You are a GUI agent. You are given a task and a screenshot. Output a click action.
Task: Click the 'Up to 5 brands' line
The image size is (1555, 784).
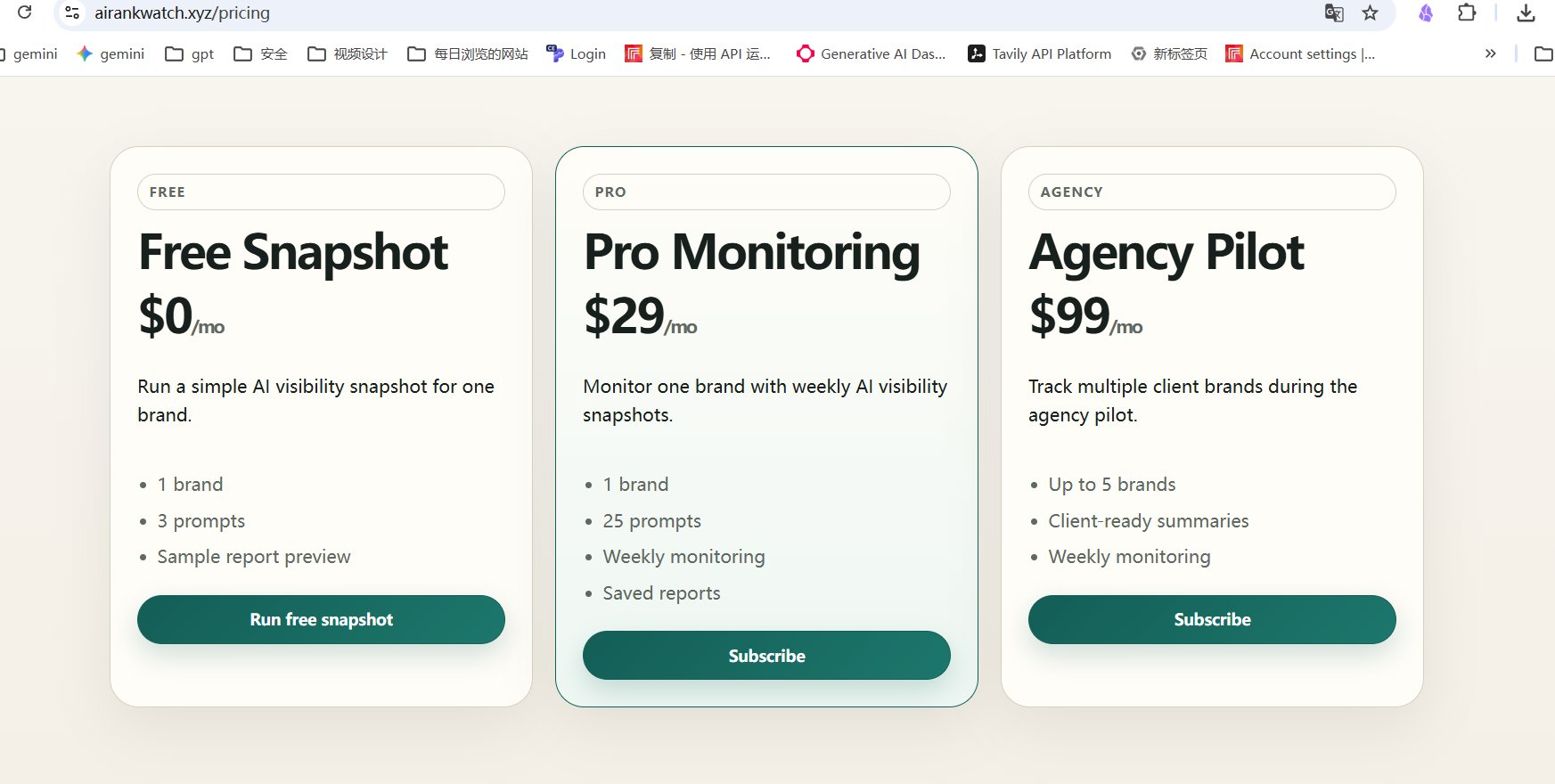coord(1112,485)
